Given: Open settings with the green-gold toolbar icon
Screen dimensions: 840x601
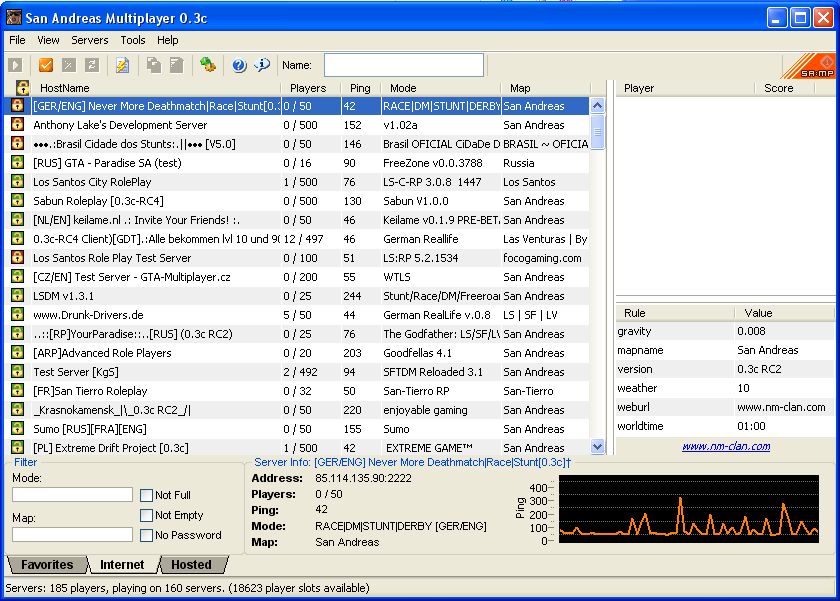Looking at the screenshot, I should [x=207, y=65].
